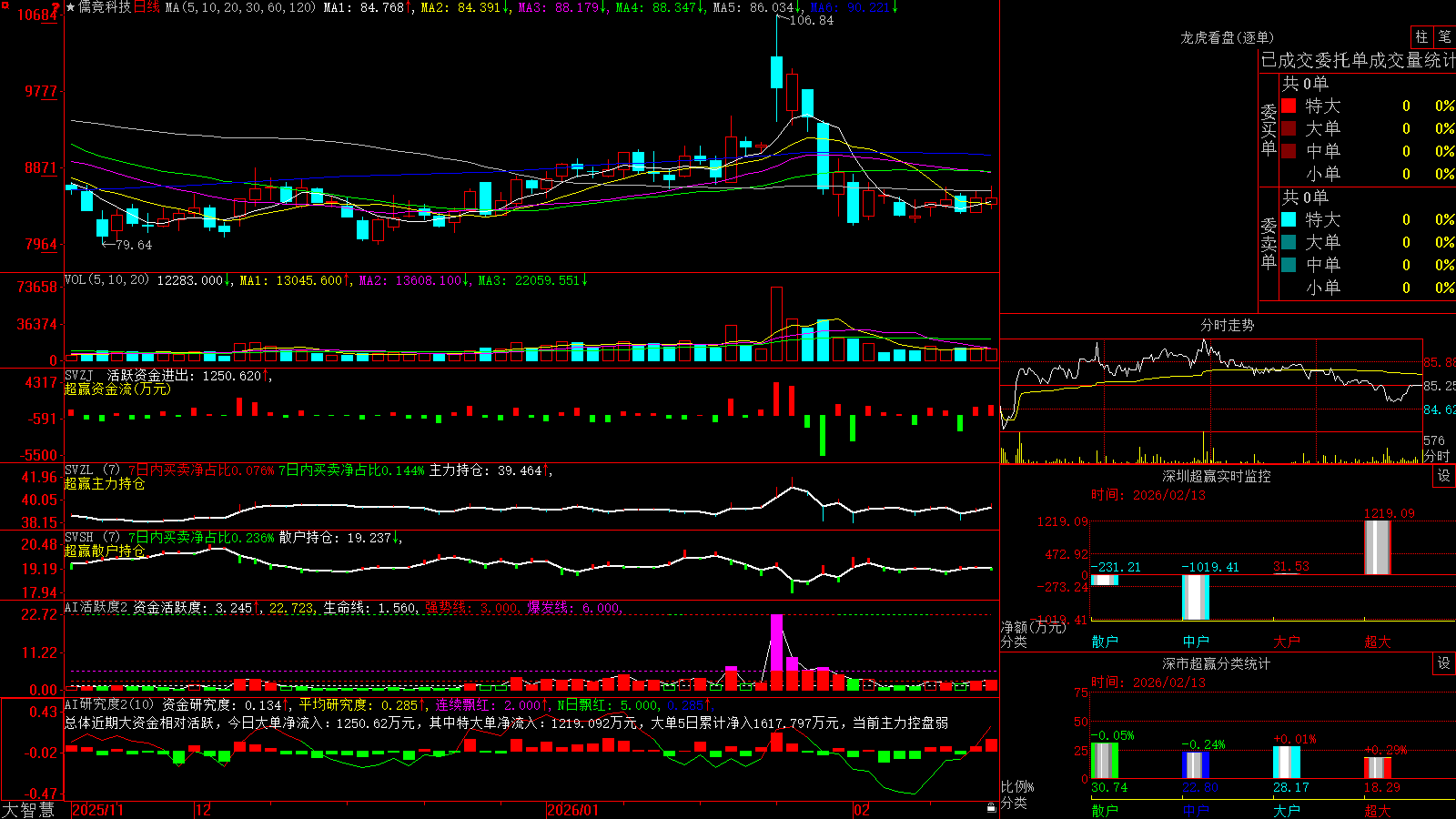Screen dimensions: 1456x819
Task: Click the 79.64 low price label on the K-line chart
Action: (x=134, y=245)
